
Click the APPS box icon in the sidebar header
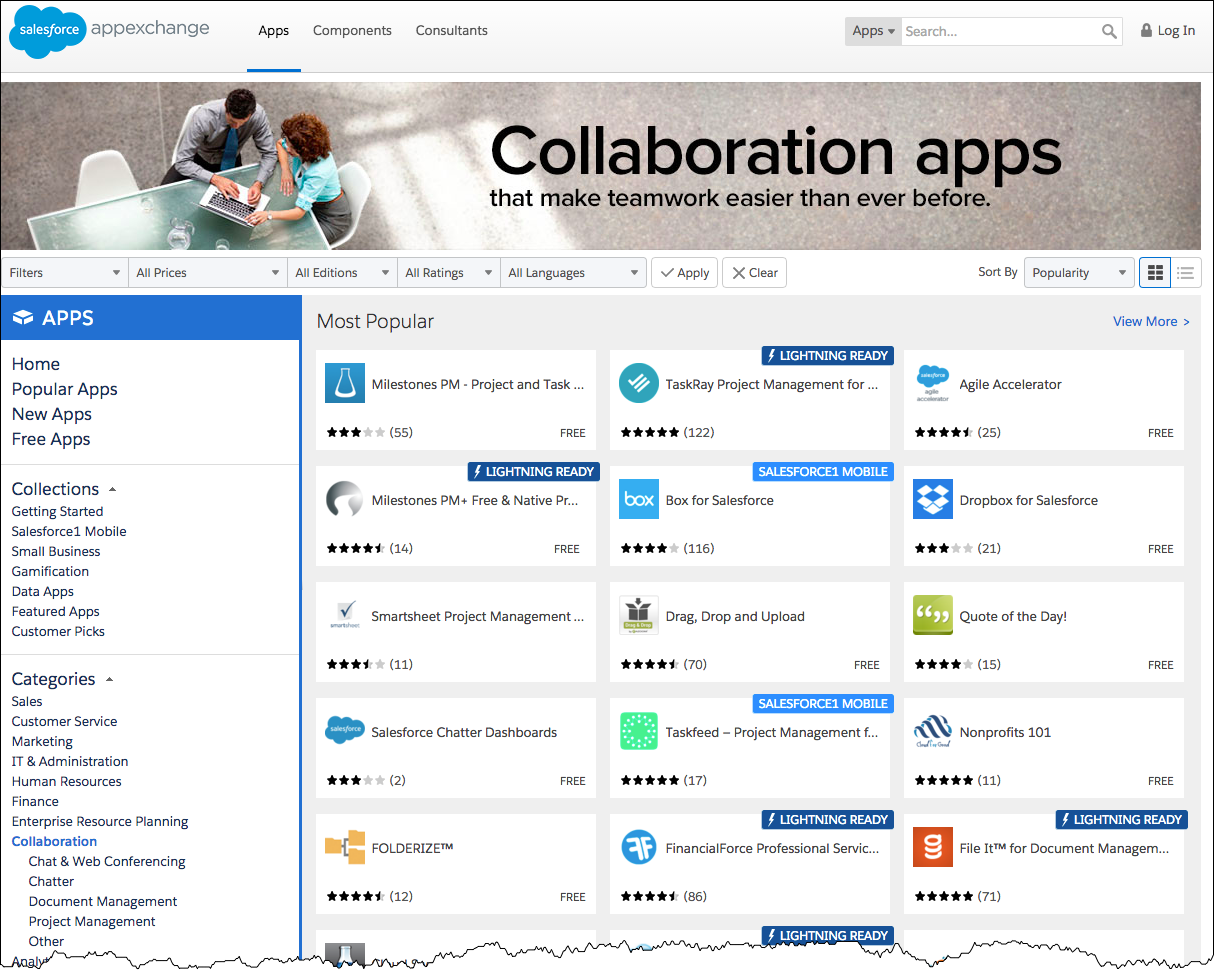23,318
